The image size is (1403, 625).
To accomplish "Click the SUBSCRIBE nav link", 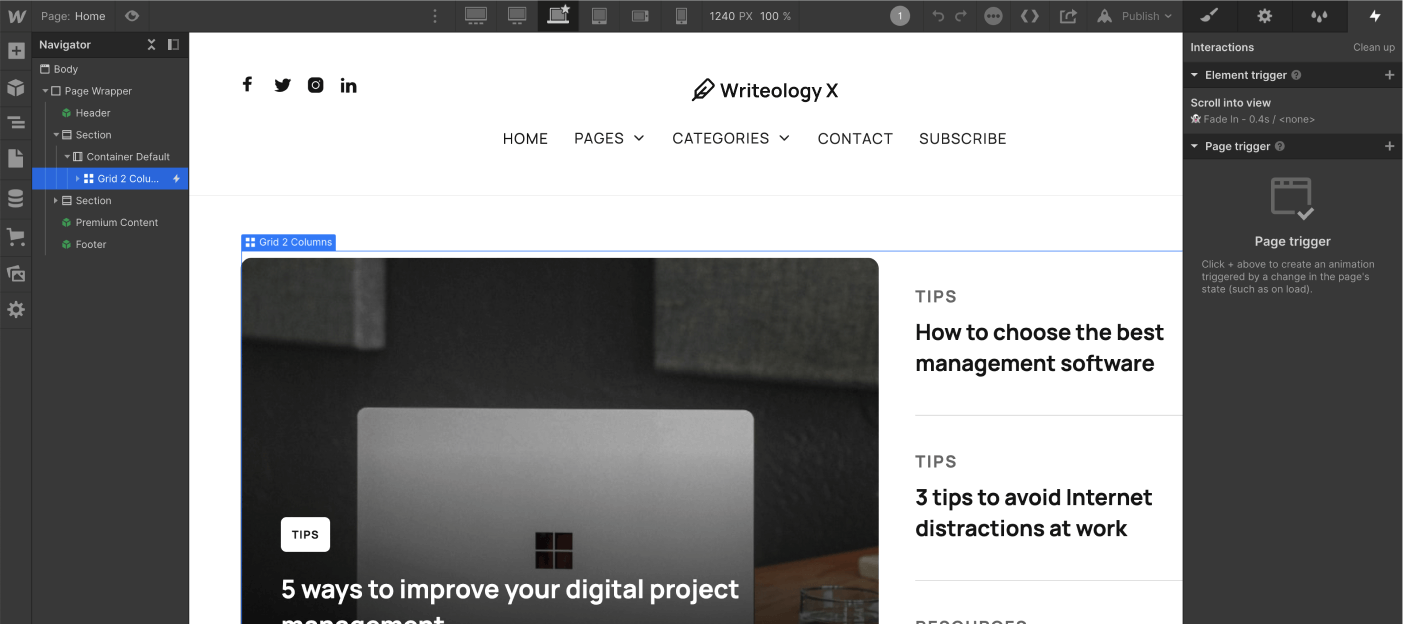I will 963,138.
